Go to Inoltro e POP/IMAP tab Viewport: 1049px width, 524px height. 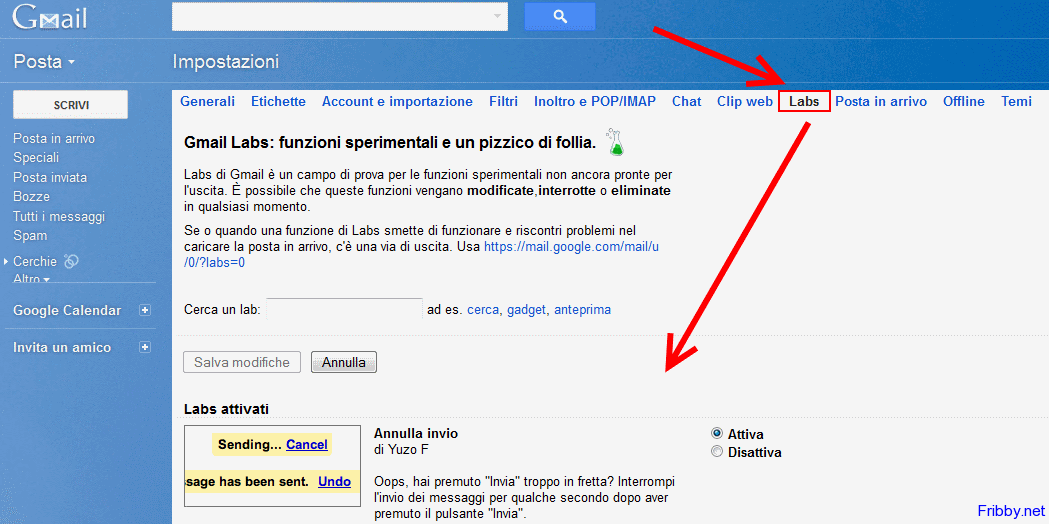595,102
